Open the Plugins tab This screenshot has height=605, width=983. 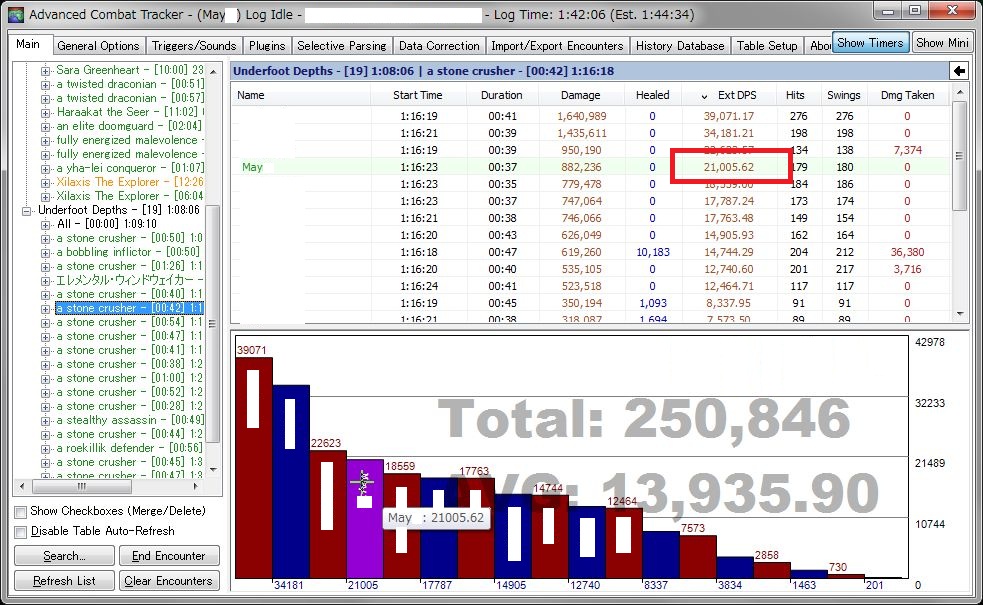(x=266, y=46)
